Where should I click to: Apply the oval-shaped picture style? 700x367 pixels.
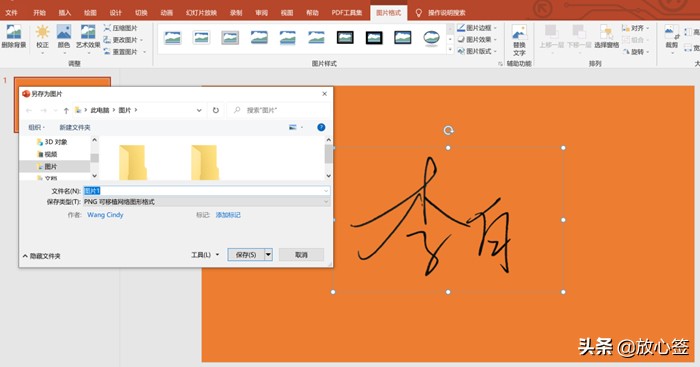click(431, 38)
